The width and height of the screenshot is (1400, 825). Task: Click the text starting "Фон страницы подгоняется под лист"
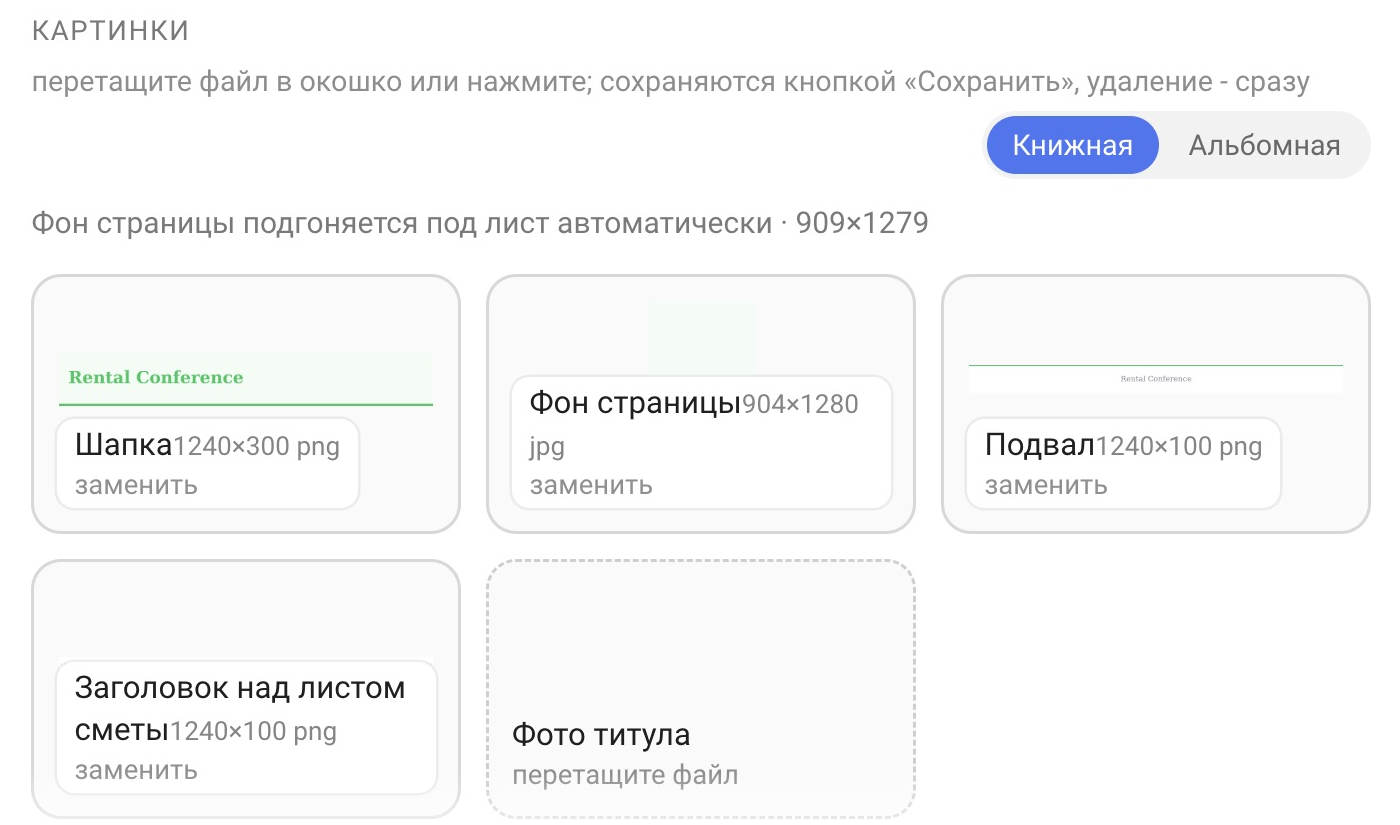coord(480,223)
